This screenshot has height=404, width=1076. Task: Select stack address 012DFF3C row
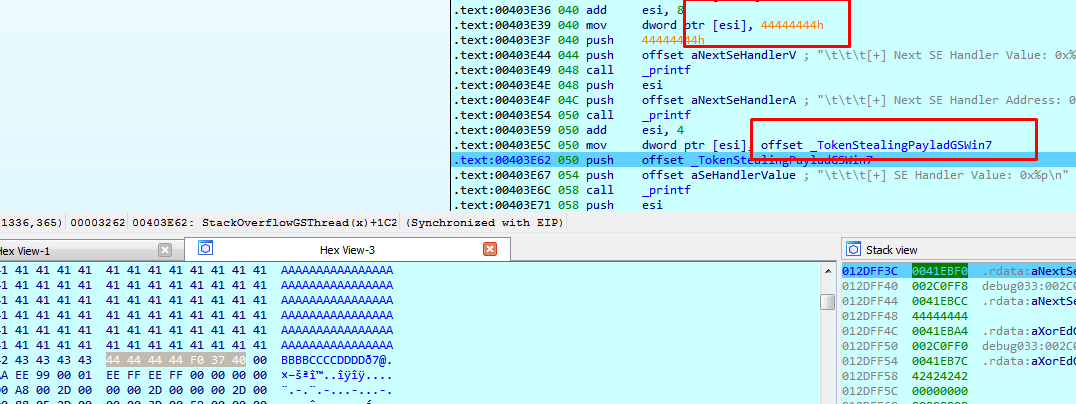[x=868, y=271]
